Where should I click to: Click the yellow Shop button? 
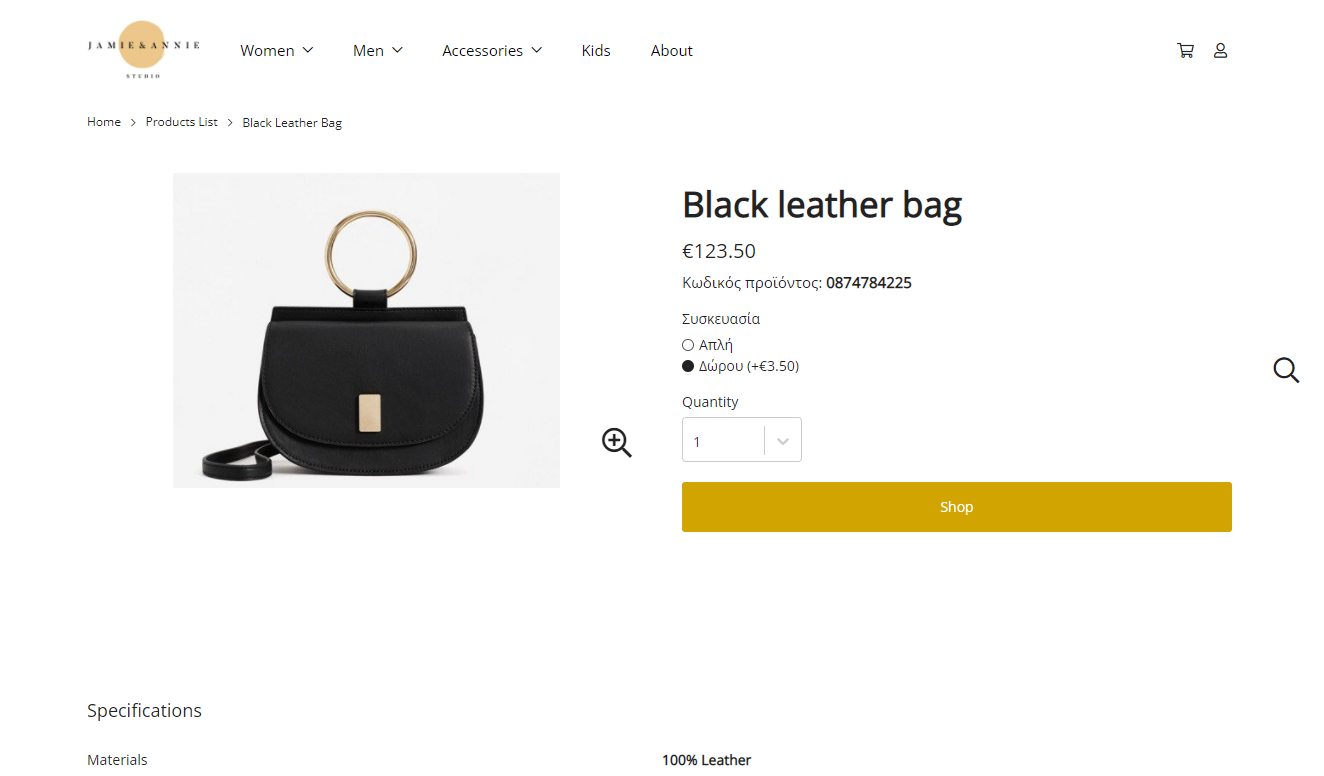tap(957, 507)
